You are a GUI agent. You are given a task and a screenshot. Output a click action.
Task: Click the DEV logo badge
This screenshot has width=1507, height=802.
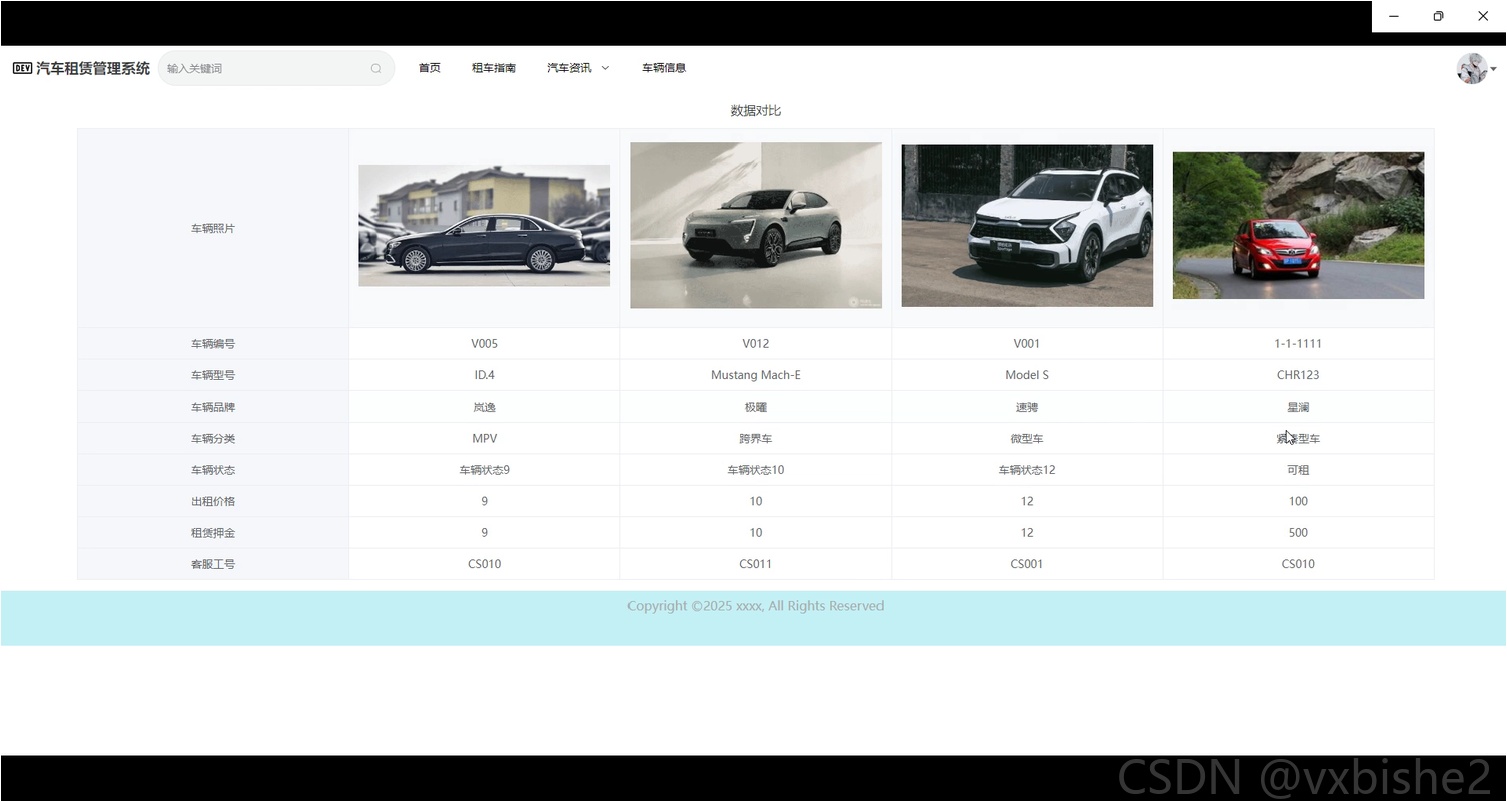click(x=22, y=68)
